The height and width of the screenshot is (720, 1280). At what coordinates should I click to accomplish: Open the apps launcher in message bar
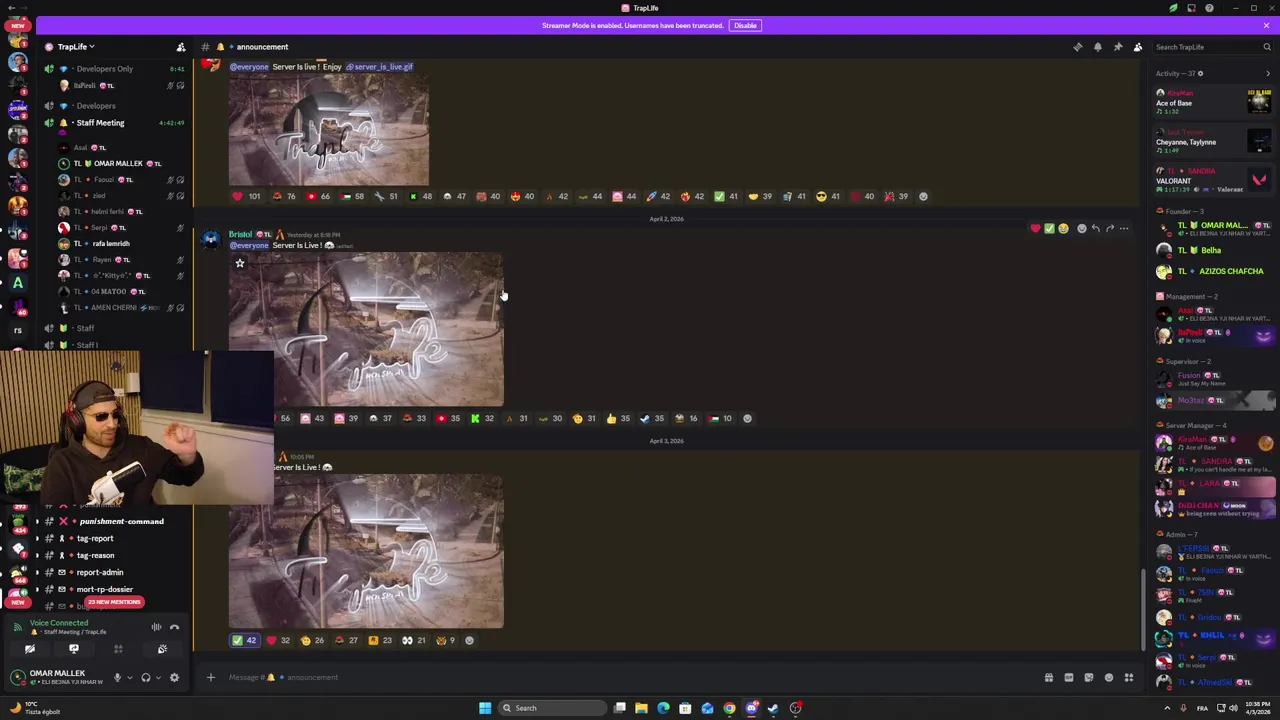(x=1128, y=678)
